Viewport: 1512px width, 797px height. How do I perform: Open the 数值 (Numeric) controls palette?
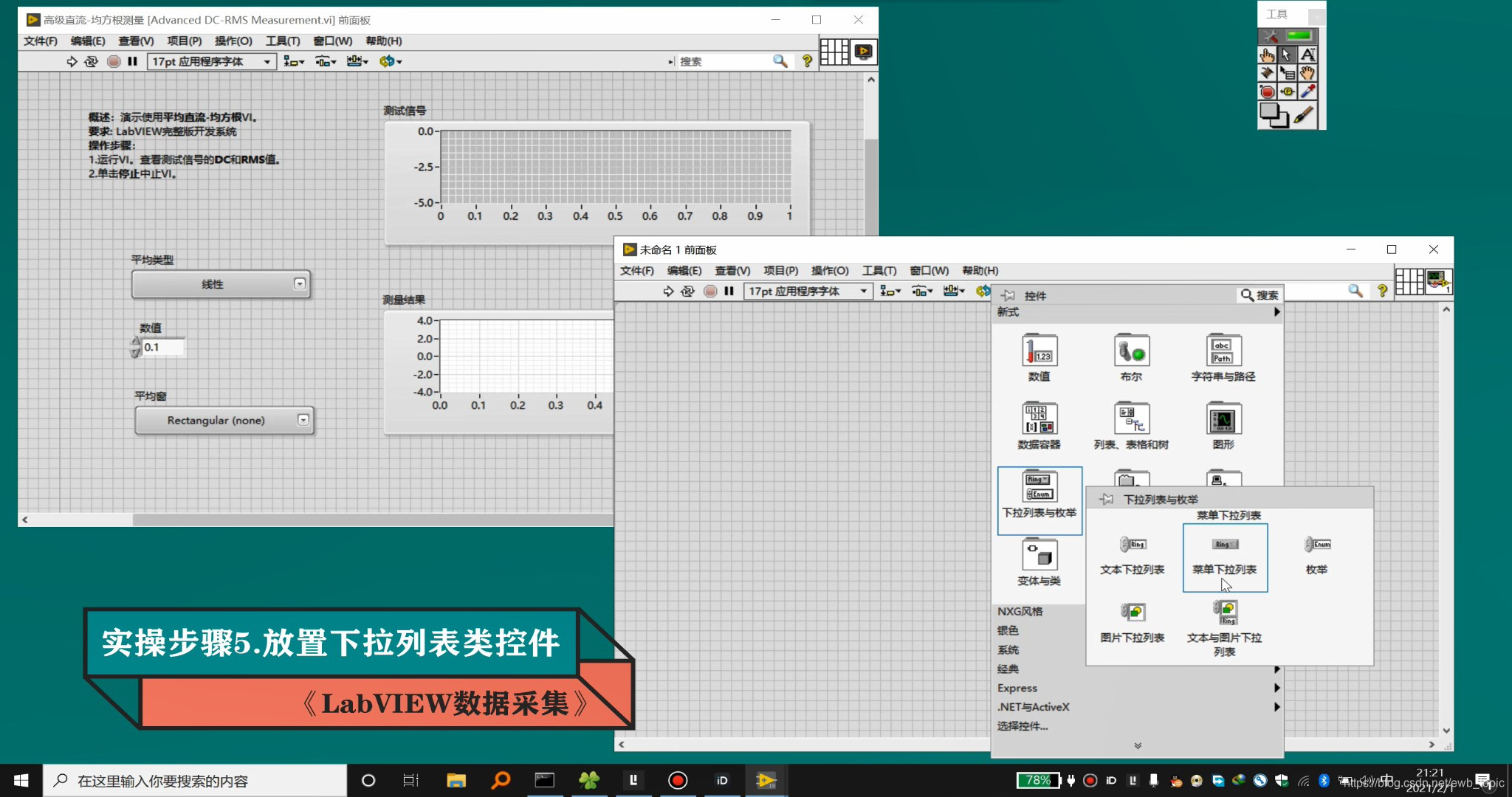(1039, 358)
